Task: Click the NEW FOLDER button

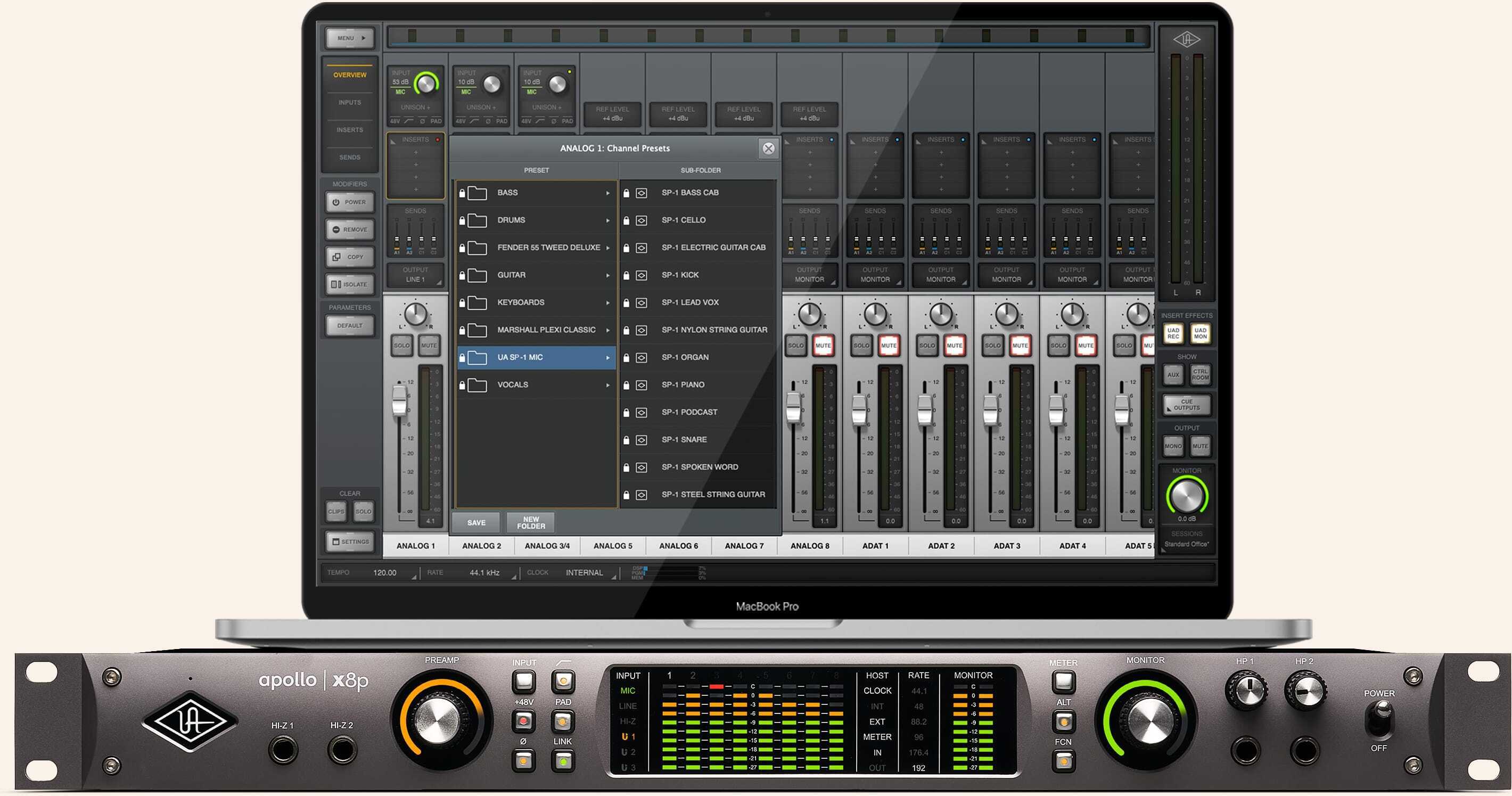Action: [x=531, y=522]
